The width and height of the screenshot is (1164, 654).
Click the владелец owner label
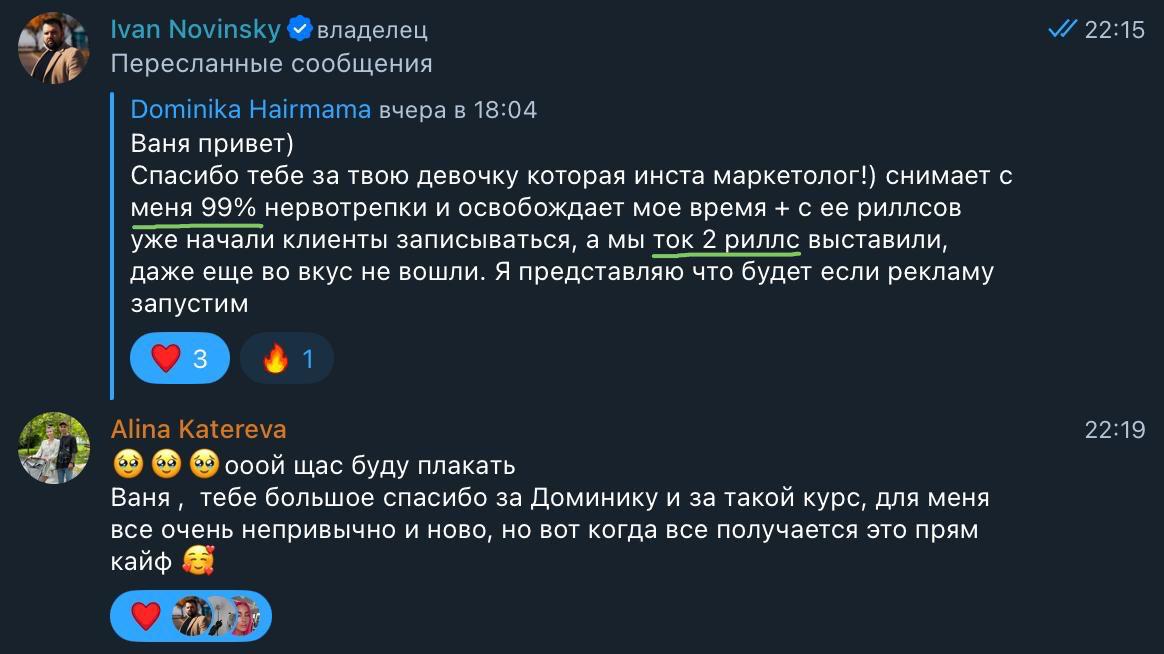tap(372, 31)
